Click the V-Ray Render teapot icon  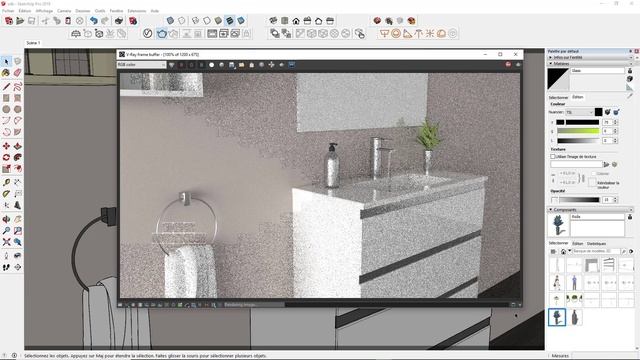[x=162, y=33]
